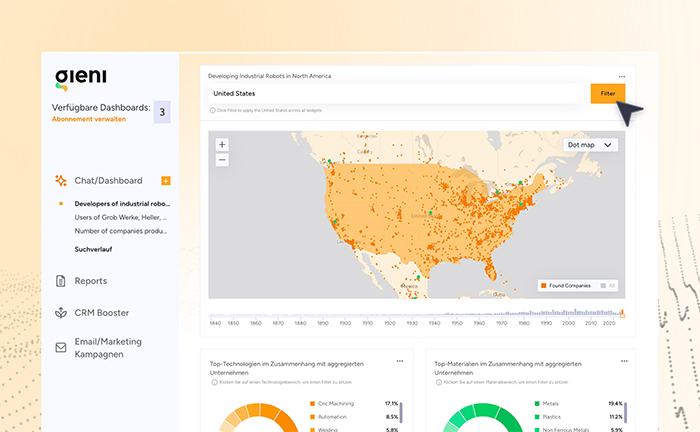Click 19.4% value for Metals
The width and height of the screenshot is (700, 432).
pyautogui.click(x=616, y=403)
